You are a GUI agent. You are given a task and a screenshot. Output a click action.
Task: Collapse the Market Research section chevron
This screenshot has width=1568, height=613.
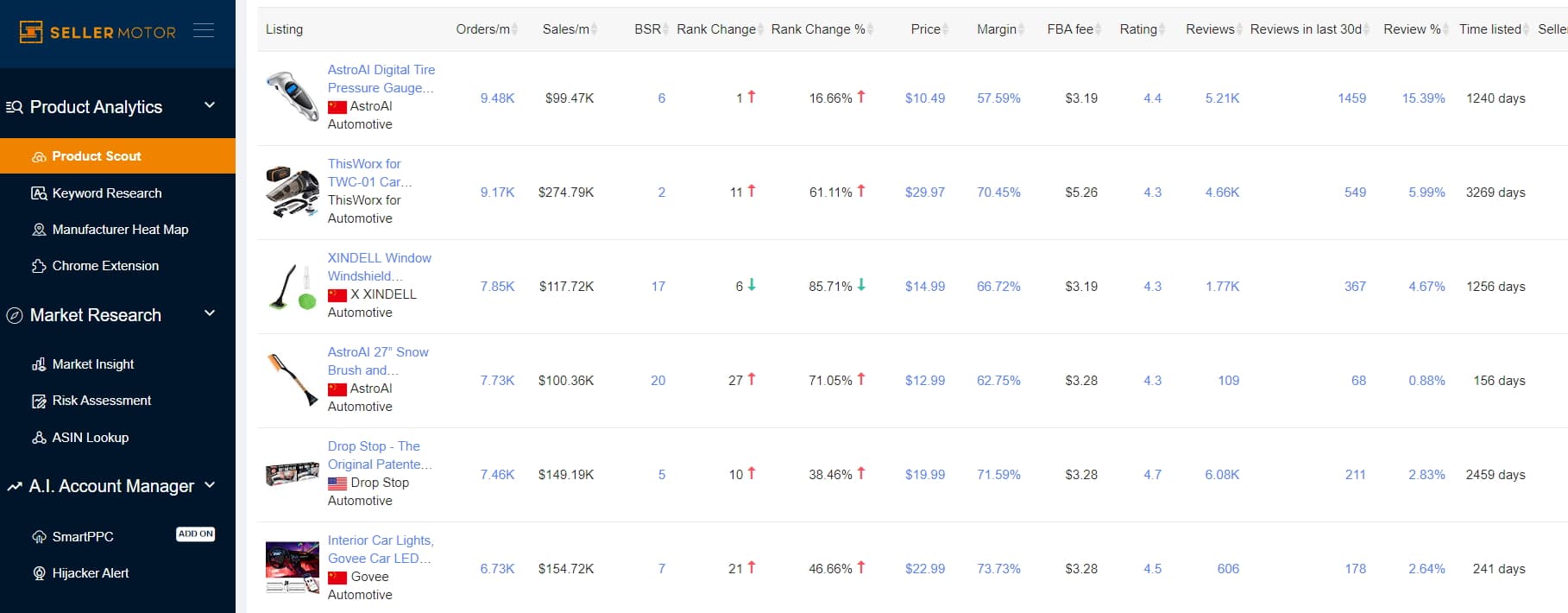click(210, 313)
